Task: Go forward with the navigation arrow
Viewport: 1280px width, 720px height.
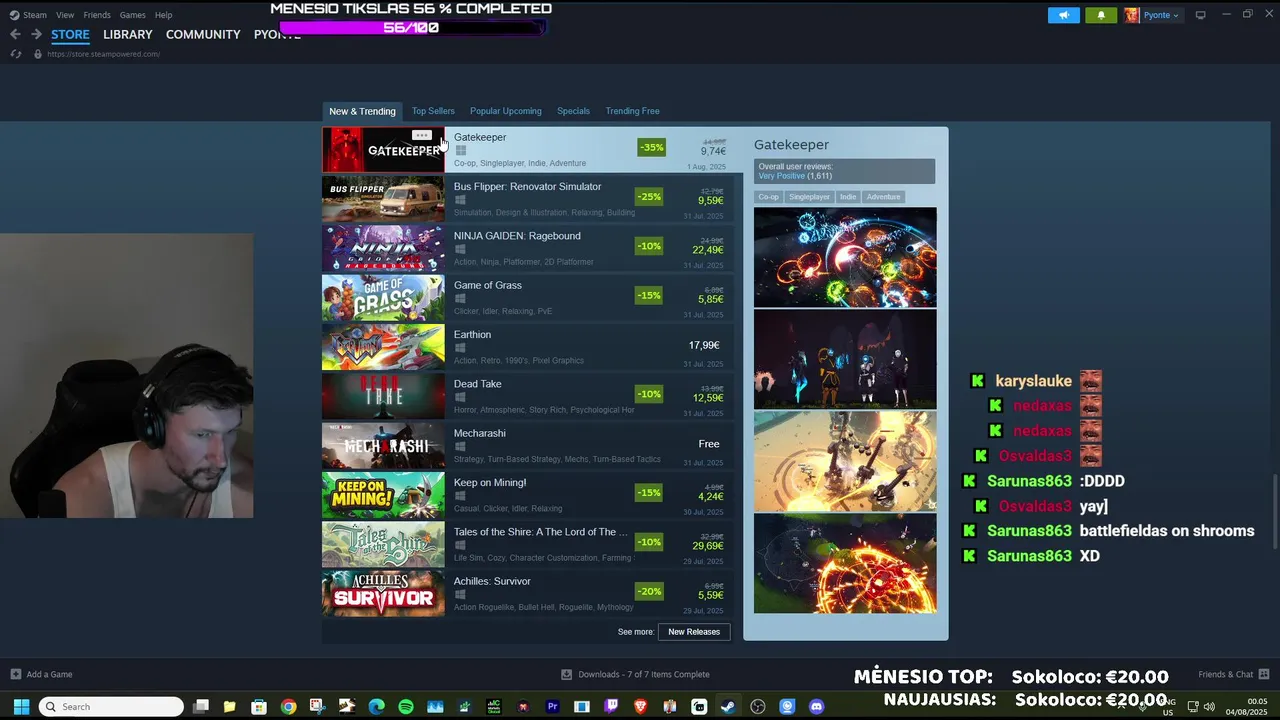Action: pyautogui.click(x=36, y=34)
